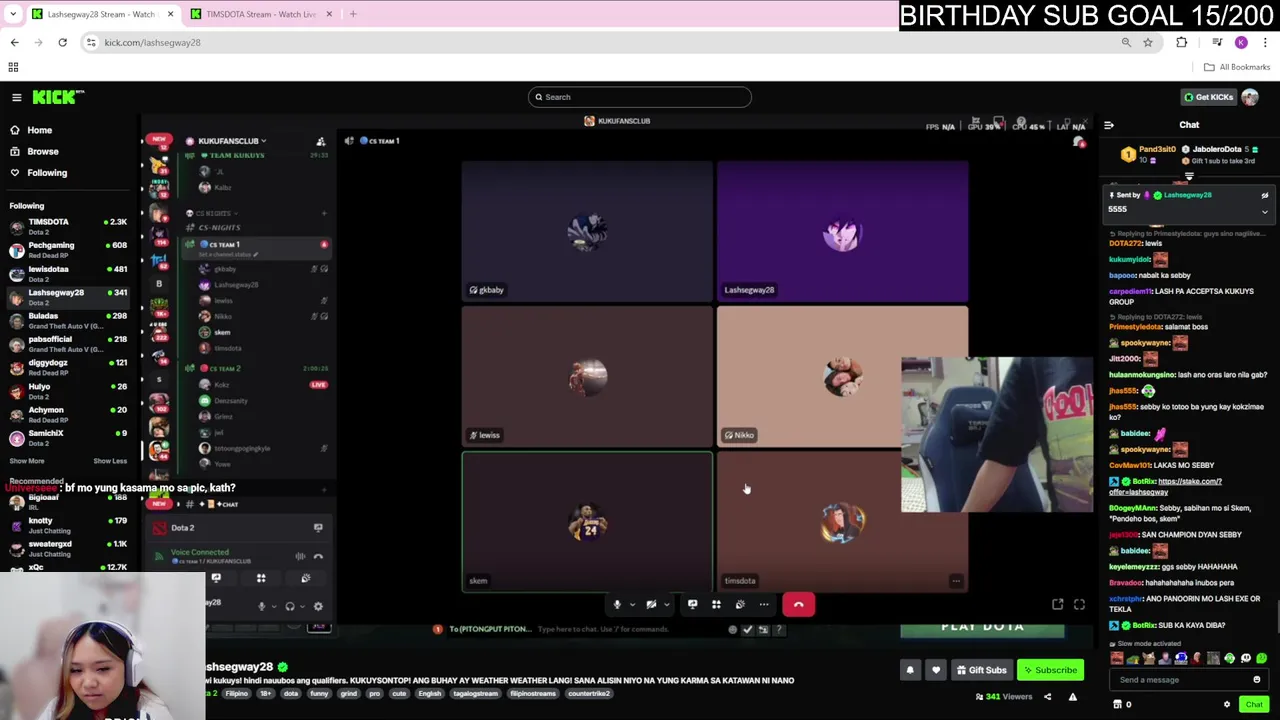Open tile options on timsdota tile
1280x720 pixels.
click(956, 581)
